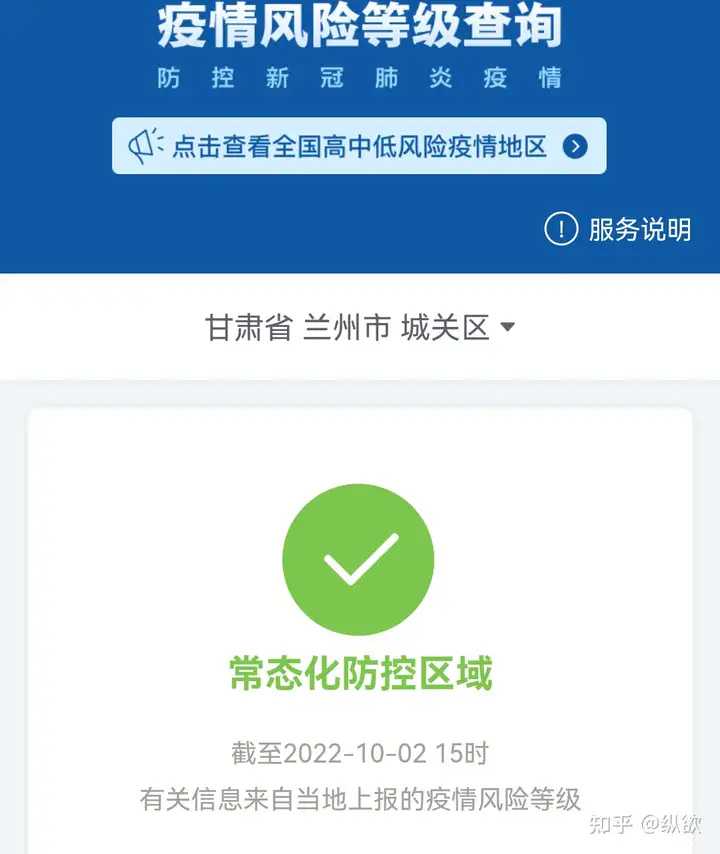This screenshot has width=720, height=854.
Task: Click the 截至2022-10-02 15时 timestamp text
Action: (x=360, y=754)
